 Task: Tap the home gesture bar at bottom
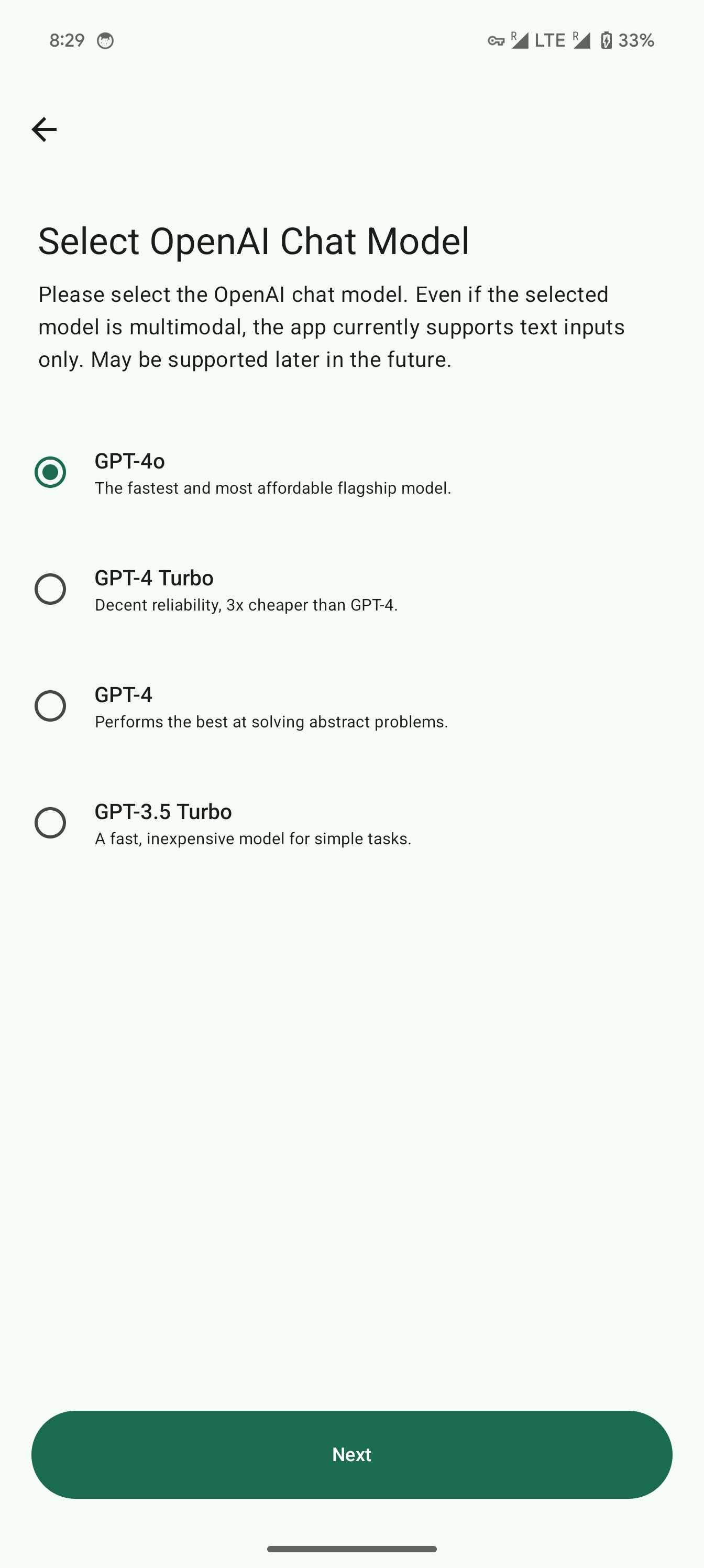pos(351,1549)
